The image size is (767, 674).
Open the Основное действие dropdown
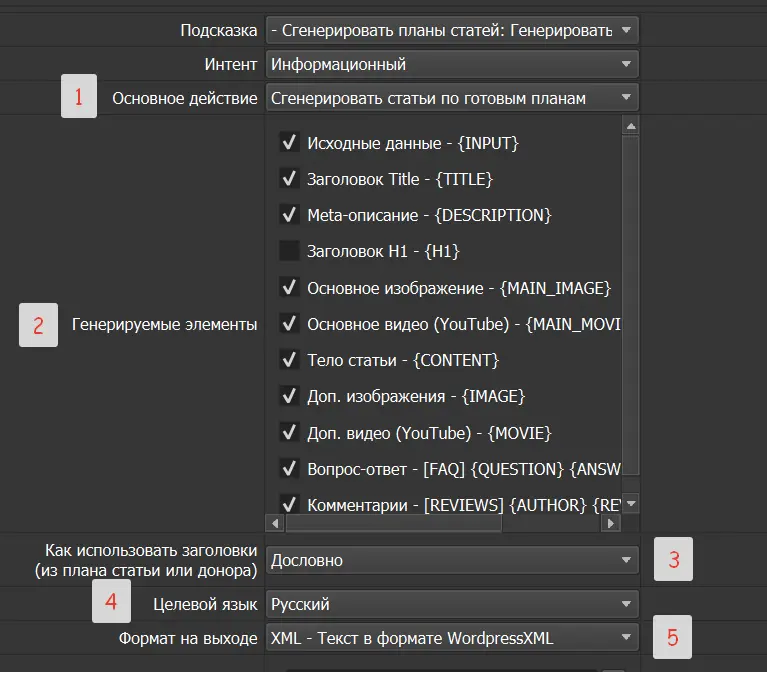(451, 98)
